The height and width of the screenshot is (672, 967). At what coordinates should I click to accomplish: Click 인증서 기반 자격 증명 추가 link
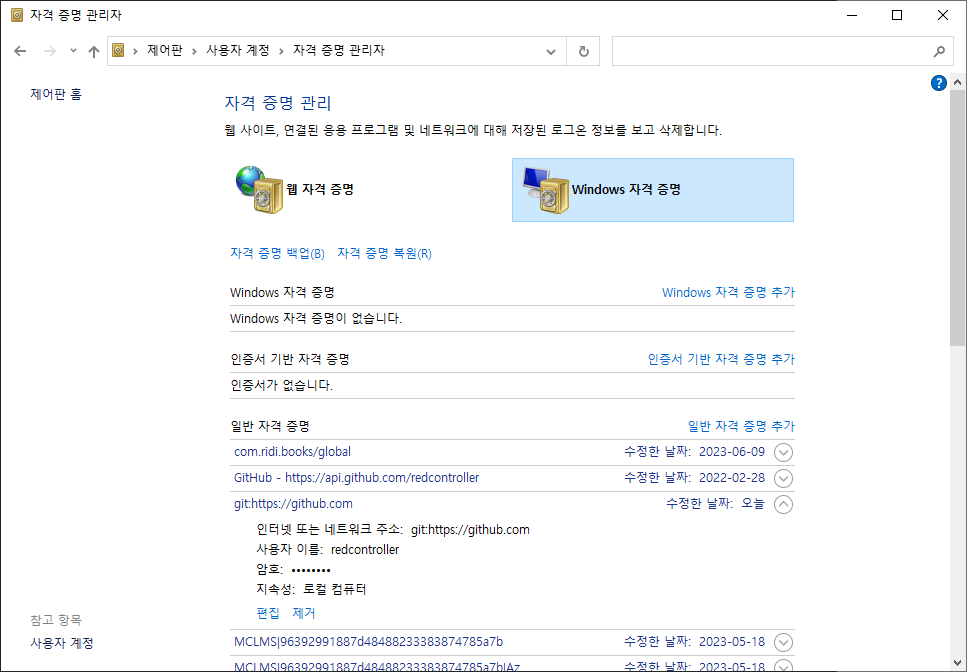pyautogui.click(x=721, y=359)
